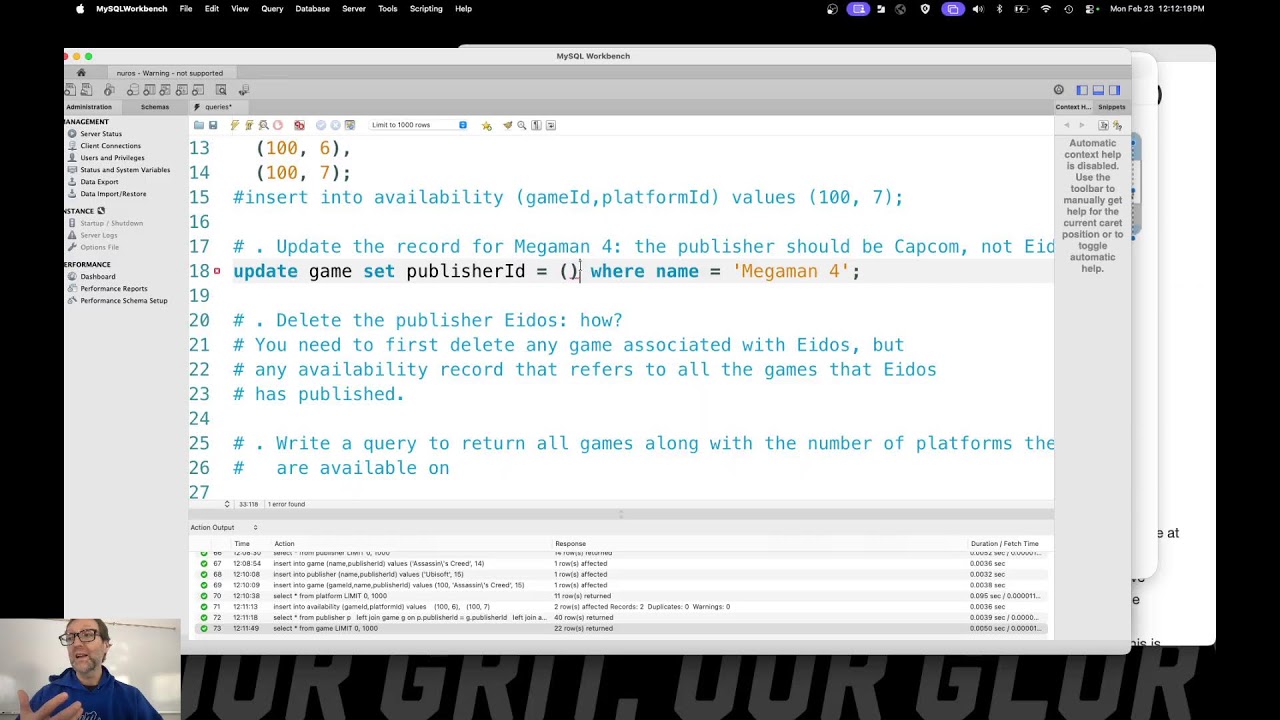The image size is (1280, 720).
Task: Toggle display of invisible characters icon
Action: pos(536,125)
